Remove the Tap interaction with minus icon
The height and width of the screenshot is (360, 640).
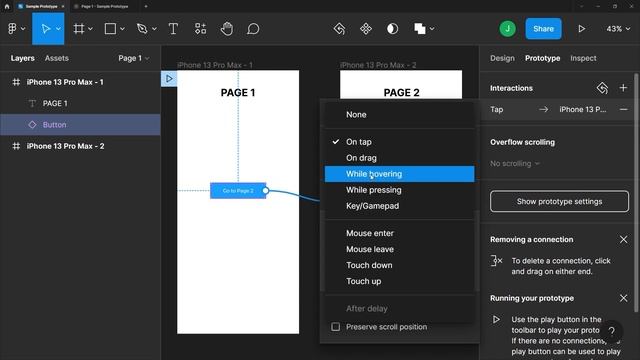(623, 109)
